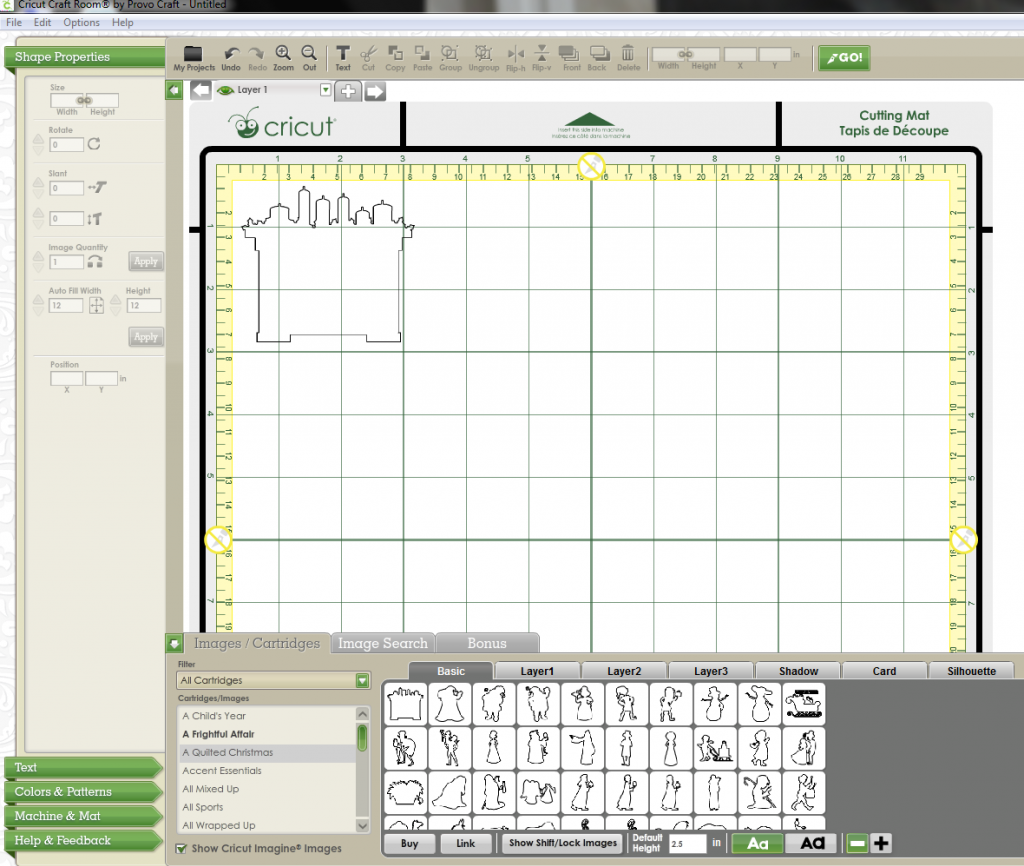This screenshot has width=1024, height=866.
Task: Select Accent Essentials cartridge
Action: (x=222, y=771)
